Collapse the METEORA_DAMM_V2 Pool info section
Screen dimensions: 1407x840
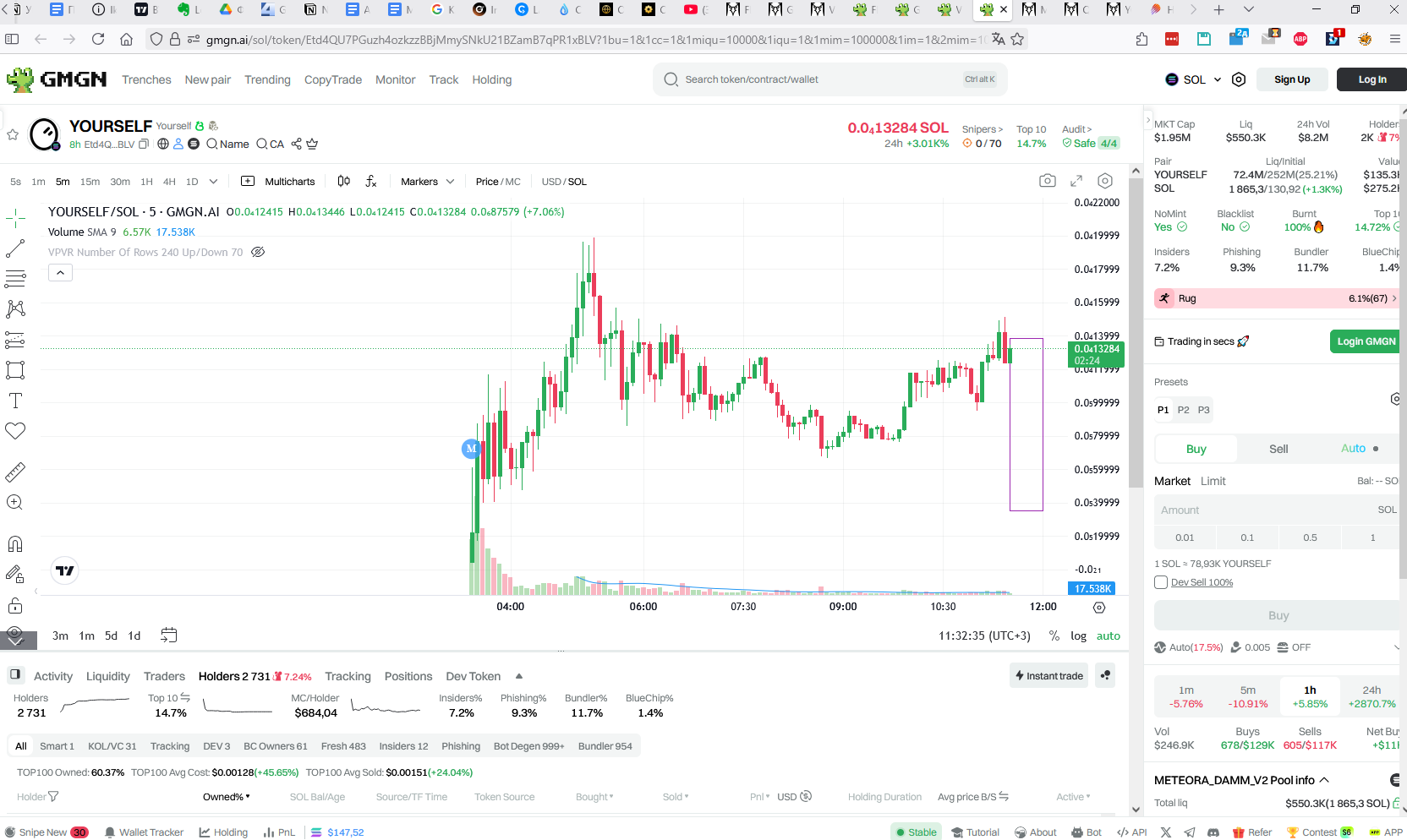pos(1324,780)
